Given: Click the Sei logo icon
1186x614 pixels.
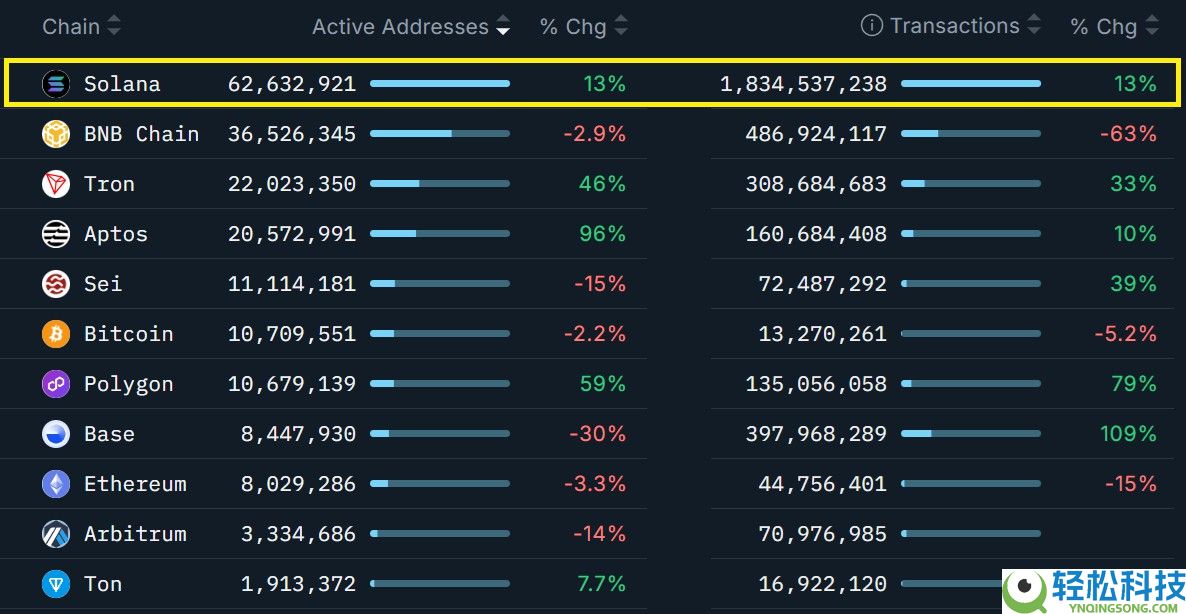Looking at the screenshot, I should point(56,284).
